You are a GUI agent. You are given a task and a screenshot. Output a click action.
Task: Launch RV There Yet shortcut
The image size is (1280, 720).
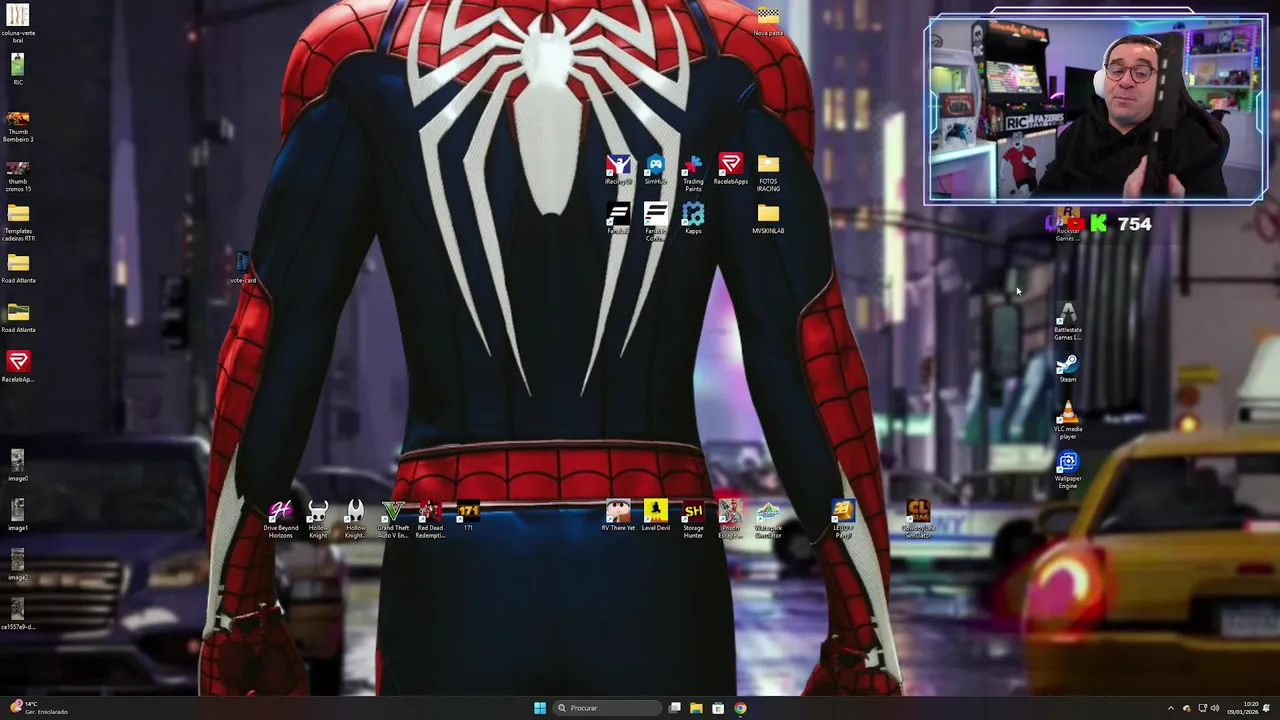618,517
